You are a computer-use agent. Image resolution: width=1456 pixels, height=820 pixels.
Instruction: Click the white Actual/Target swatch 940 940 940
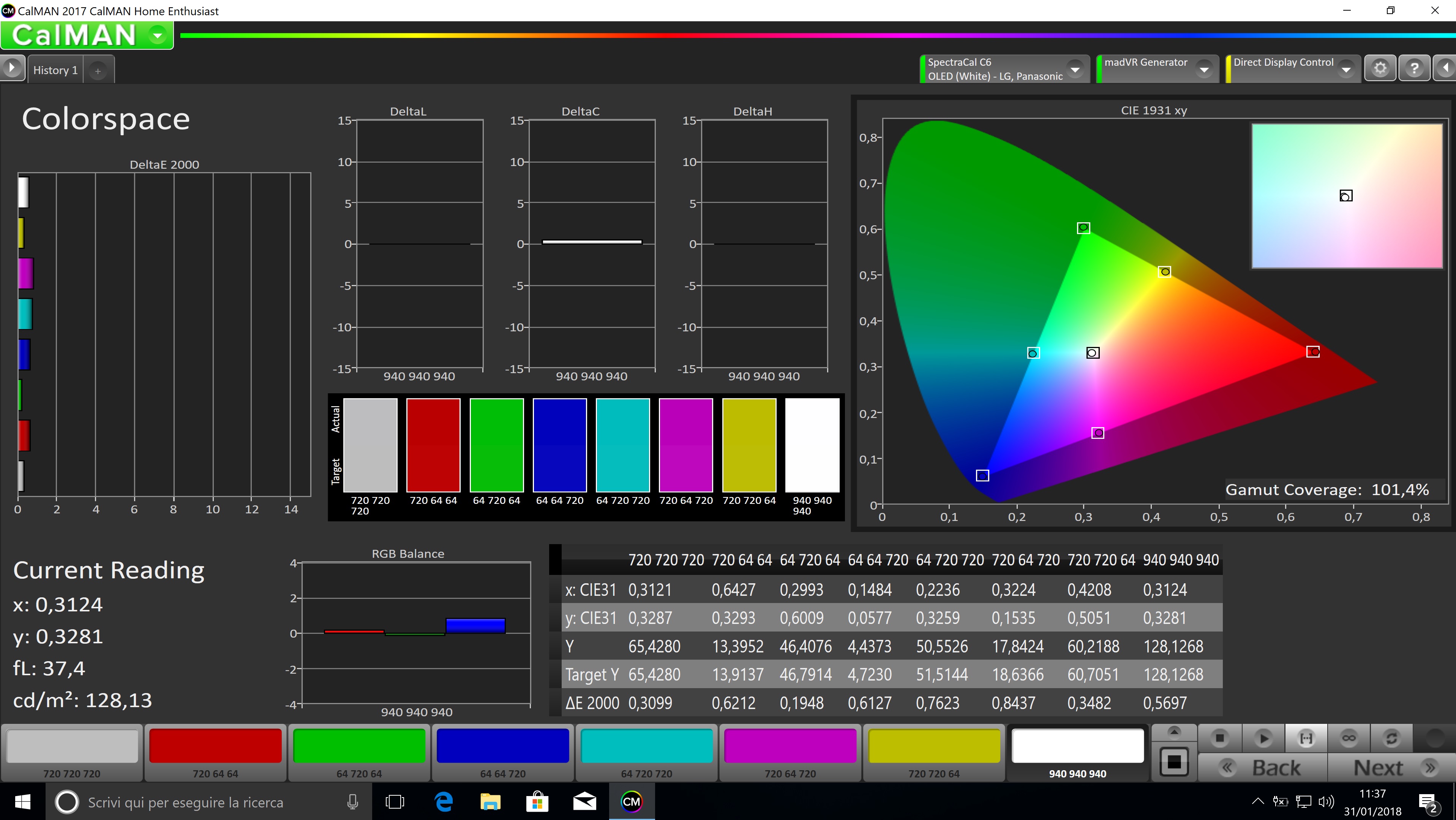(x=812, y=445)
